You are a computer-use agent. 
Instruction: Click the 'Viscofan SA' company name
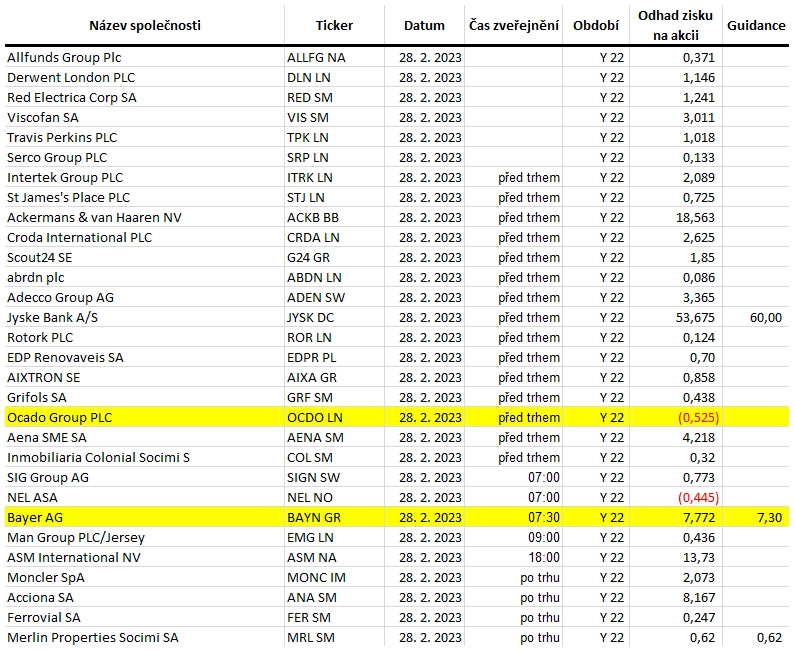[x=43, y=118]
